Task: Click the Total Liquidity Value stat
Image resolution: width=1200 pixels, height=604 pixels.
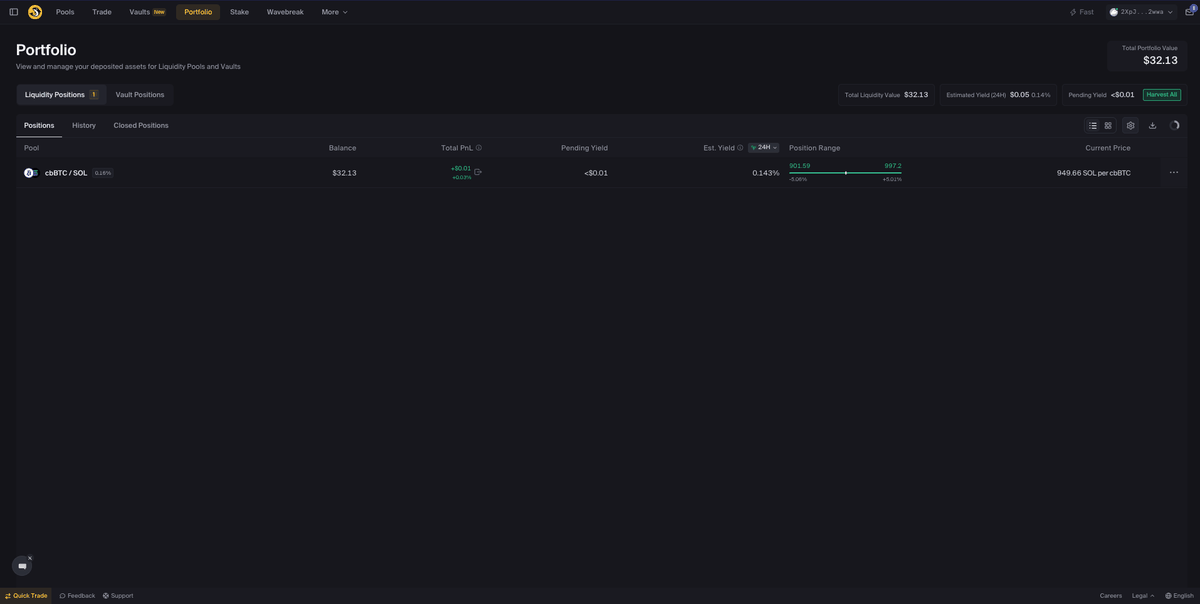Action: point(886,95)
